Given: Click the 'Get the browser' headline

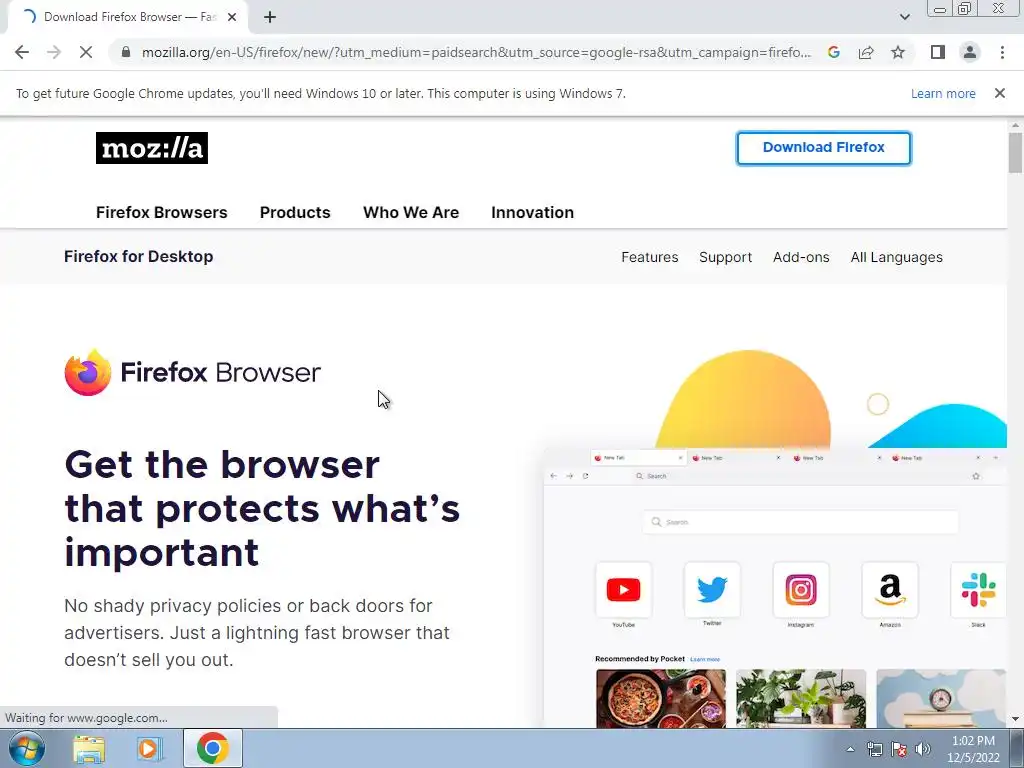Looking at the screenshot, I should (x=262, y=509).
